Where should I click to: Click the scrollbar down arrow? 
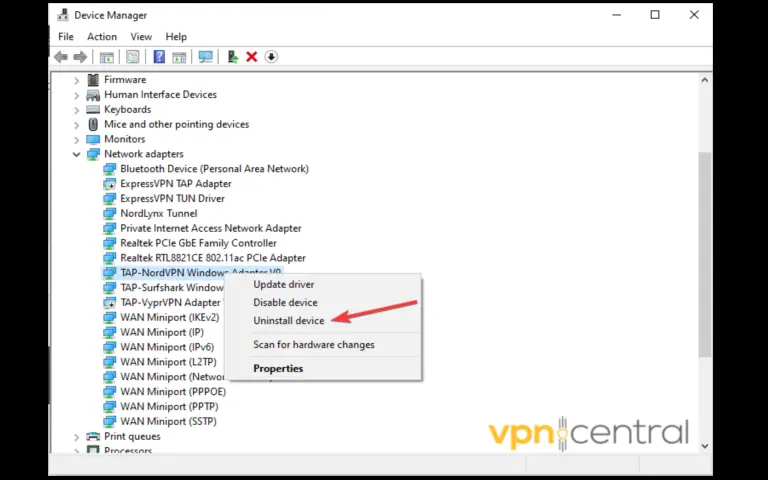(x=704, y=446)
